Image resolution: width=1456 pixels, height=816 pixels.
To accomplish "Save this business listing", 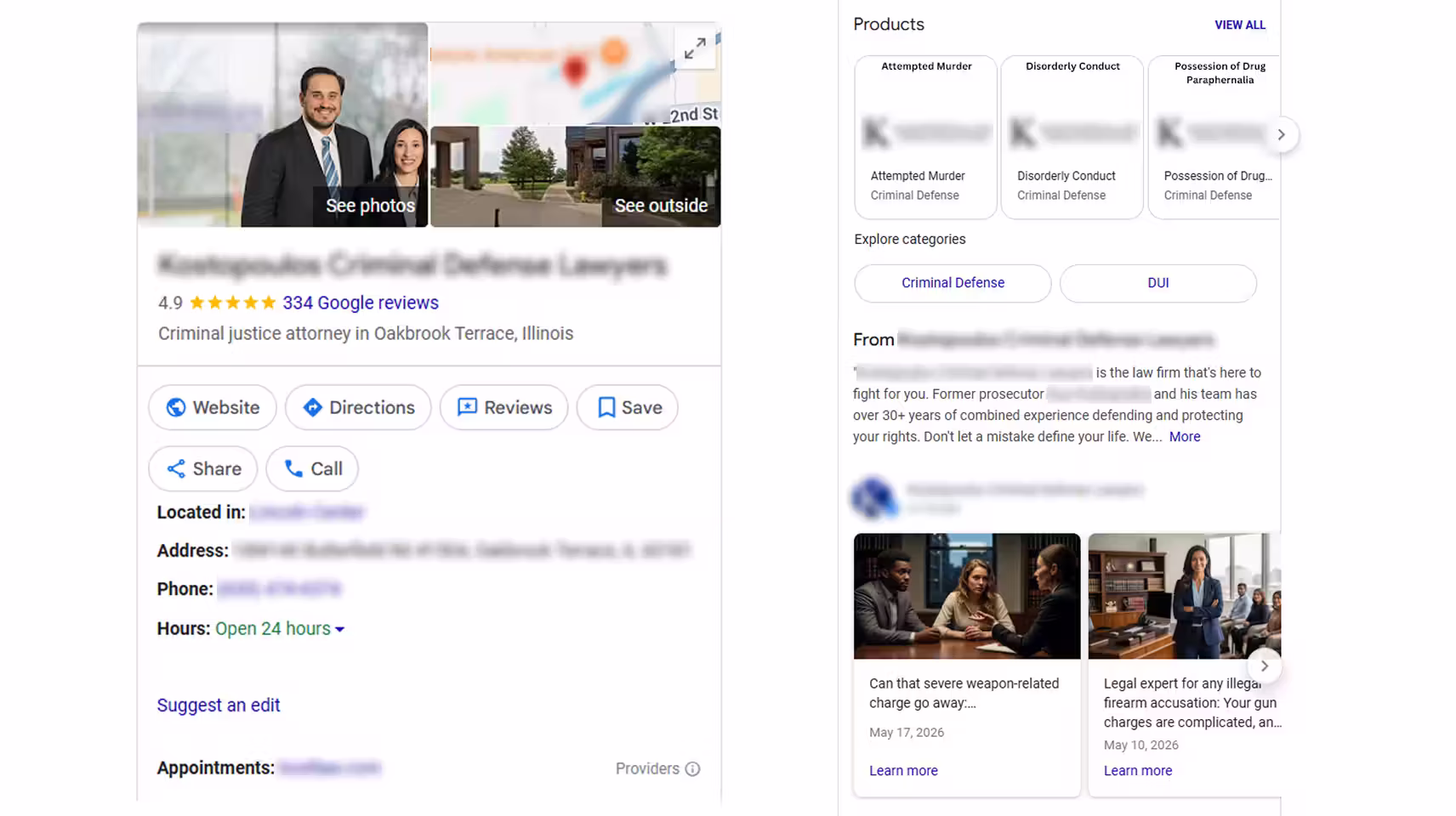I will [628, 407].
